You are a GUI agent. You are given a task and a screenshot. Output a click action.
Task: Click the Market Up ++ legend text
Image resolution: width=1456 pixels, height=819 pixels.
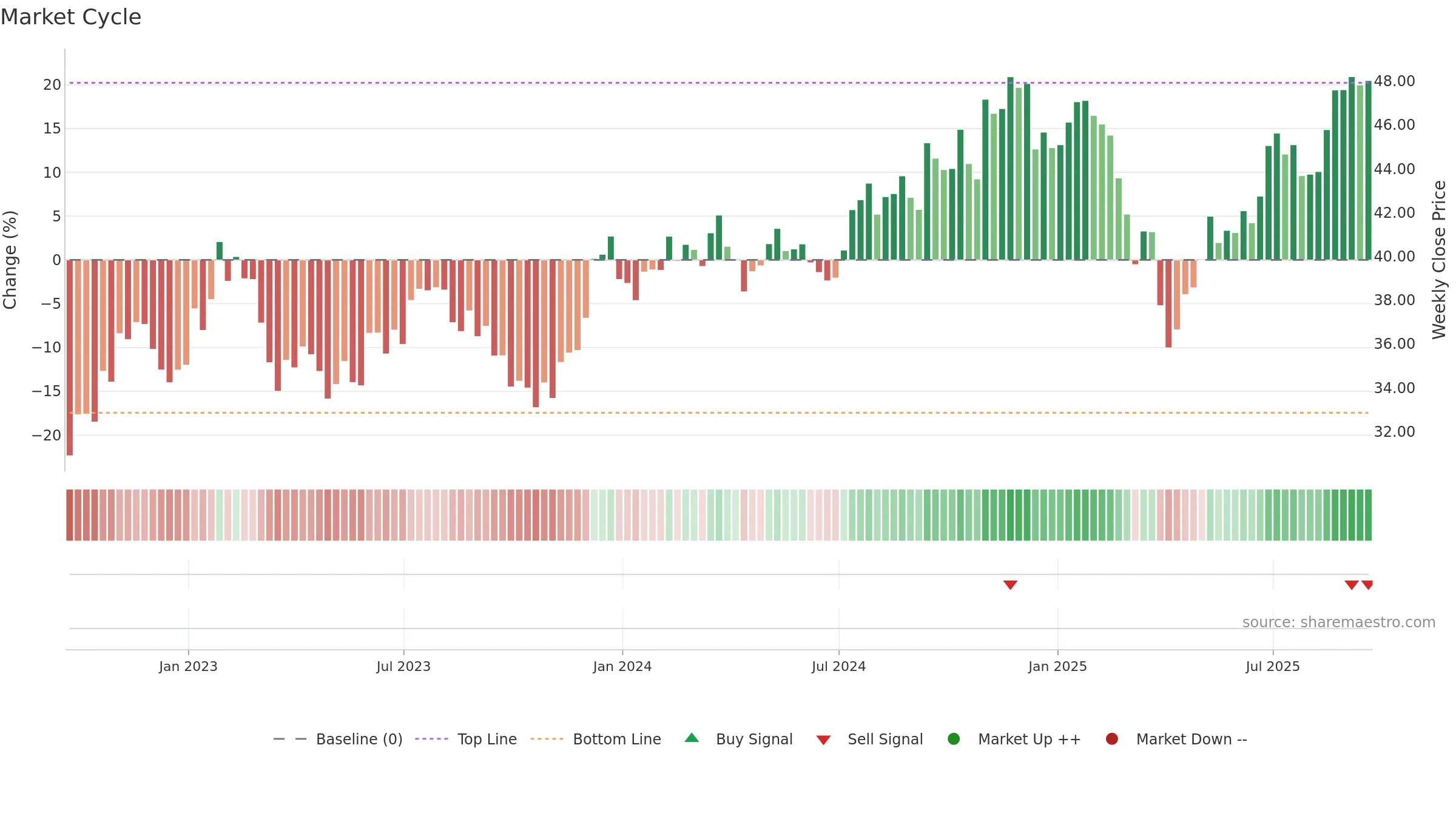(1030, 739)
